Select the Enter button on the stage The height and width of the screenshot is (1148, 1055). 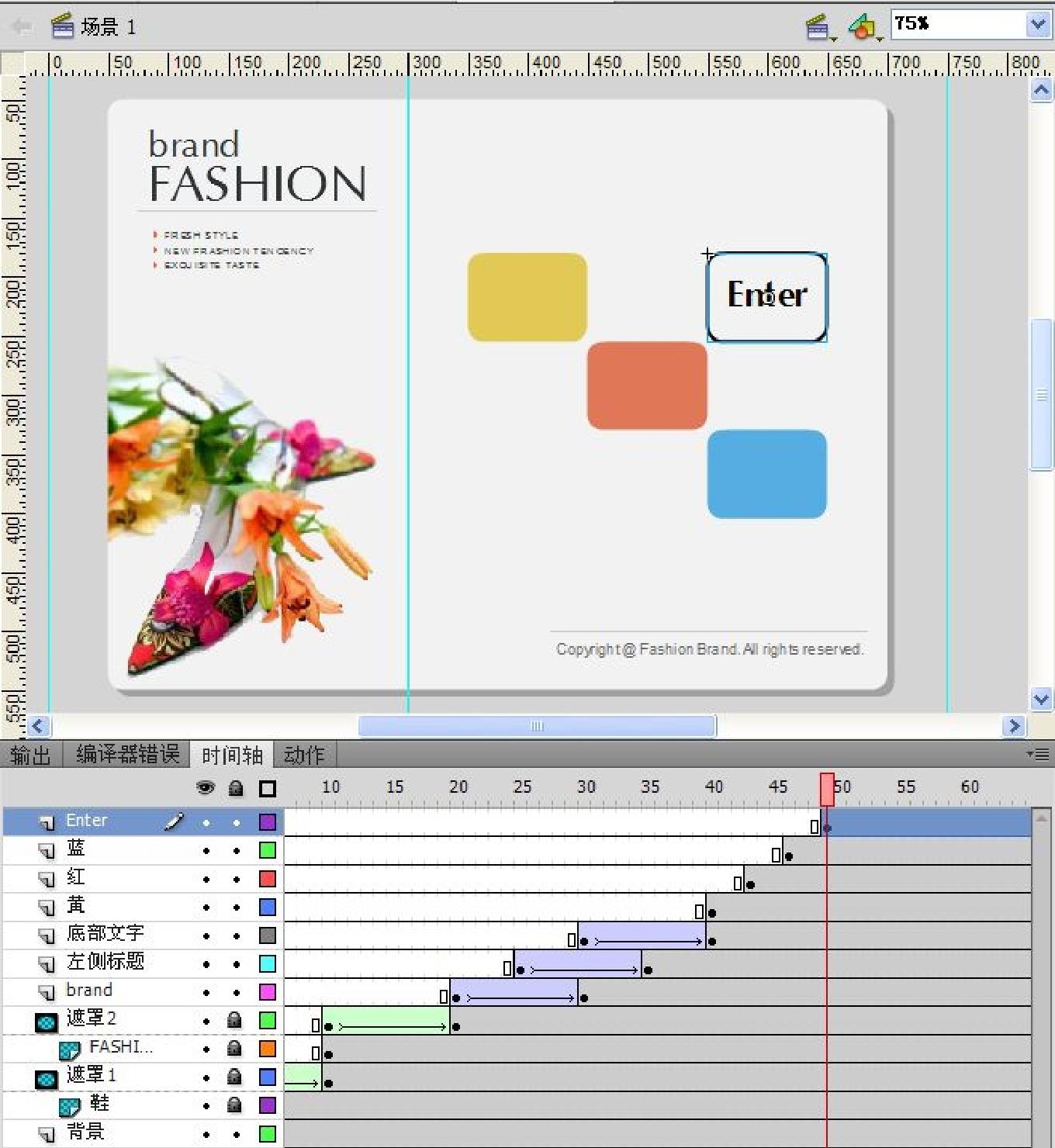coord(766,296)
